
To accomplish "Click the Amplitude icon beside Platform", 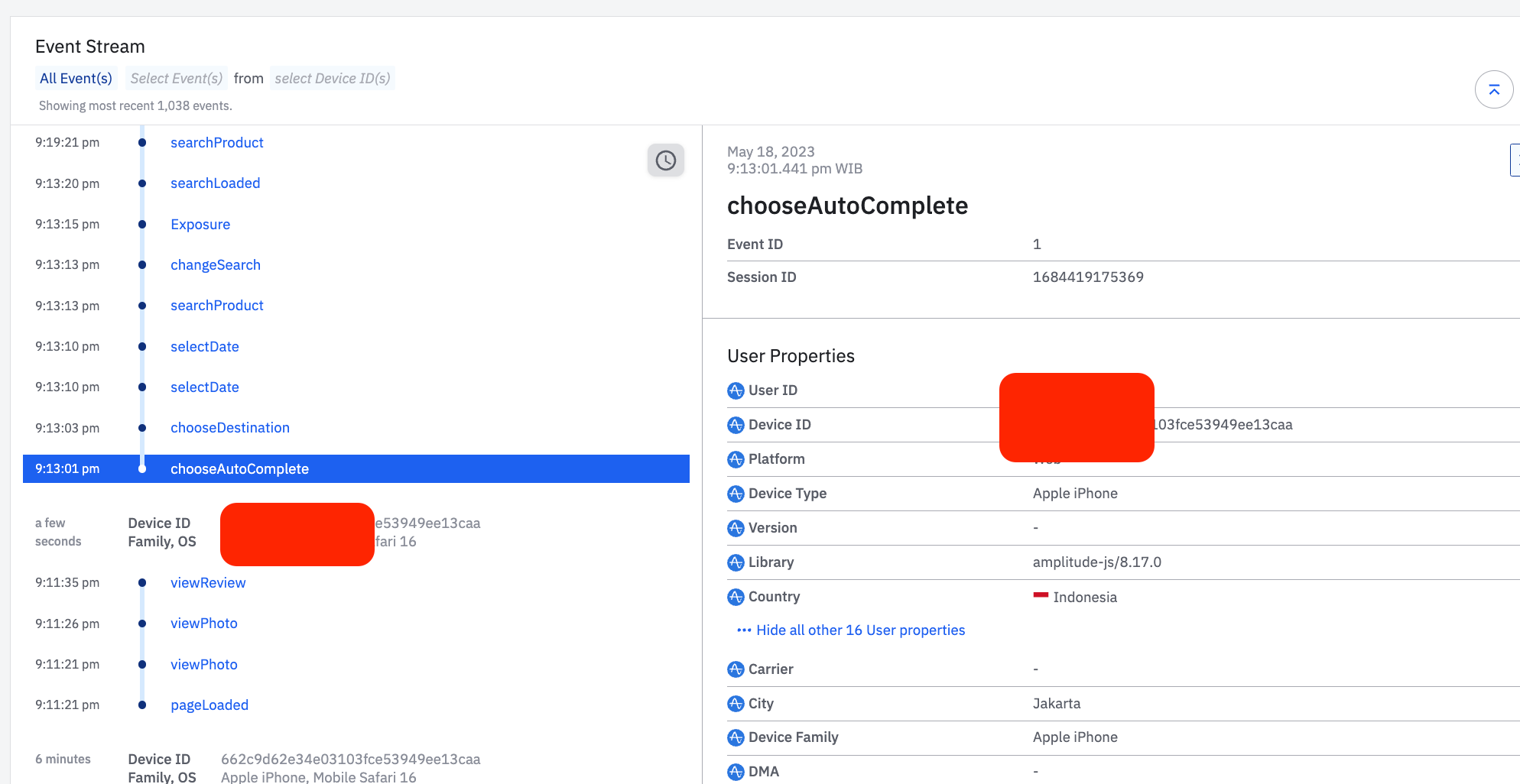I will pos(736,459).
